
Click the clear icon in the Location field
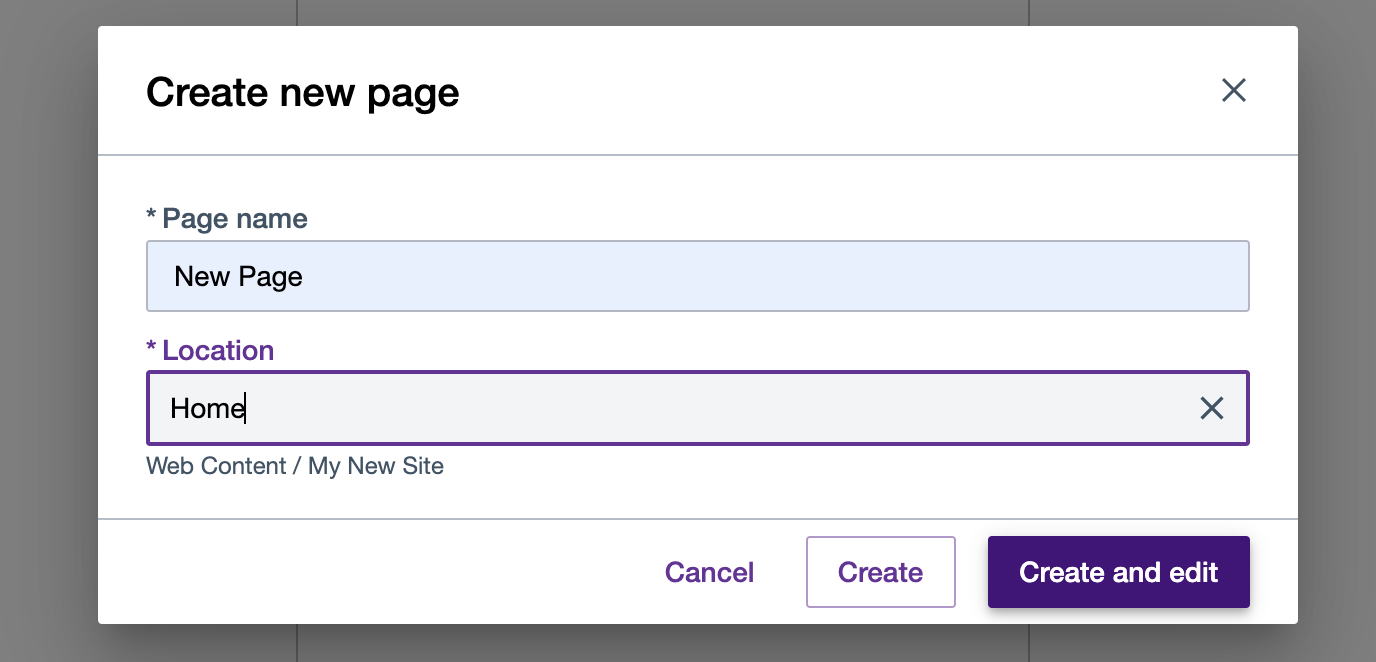(1212, 408)
